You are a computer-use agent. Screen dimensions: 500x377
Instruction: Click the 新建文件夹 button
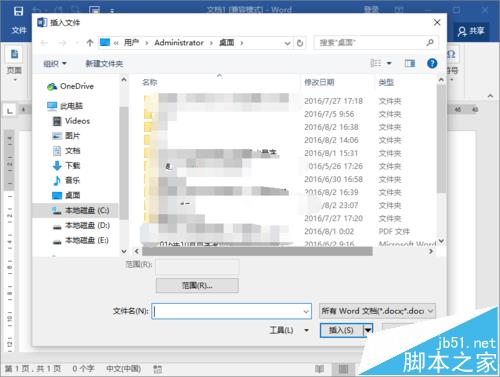104,64
